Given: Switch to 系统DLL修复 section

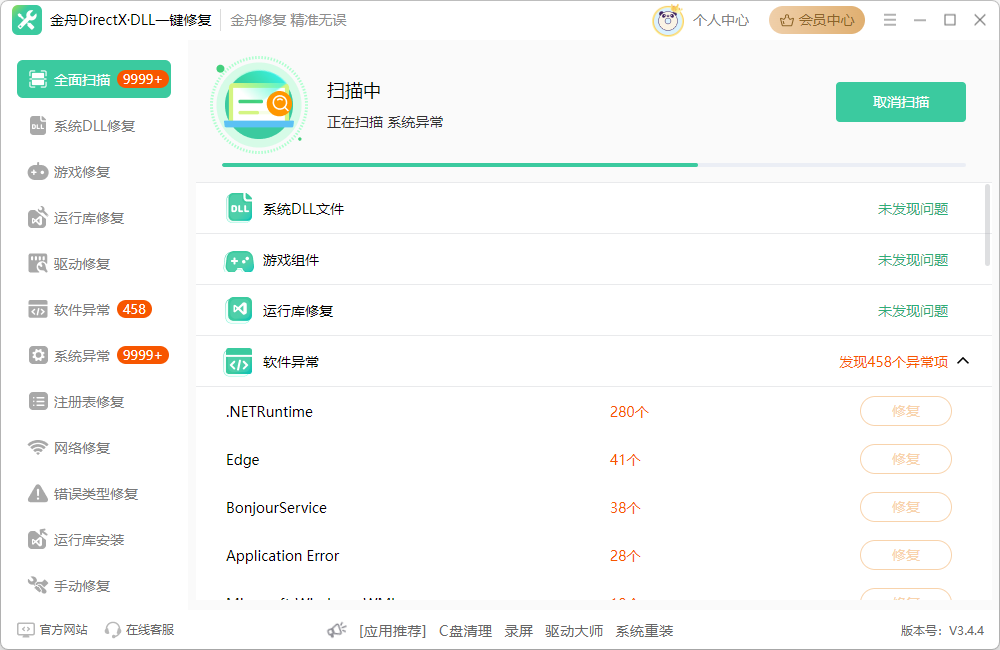Looking at the screenshot, I should (94, 126).
